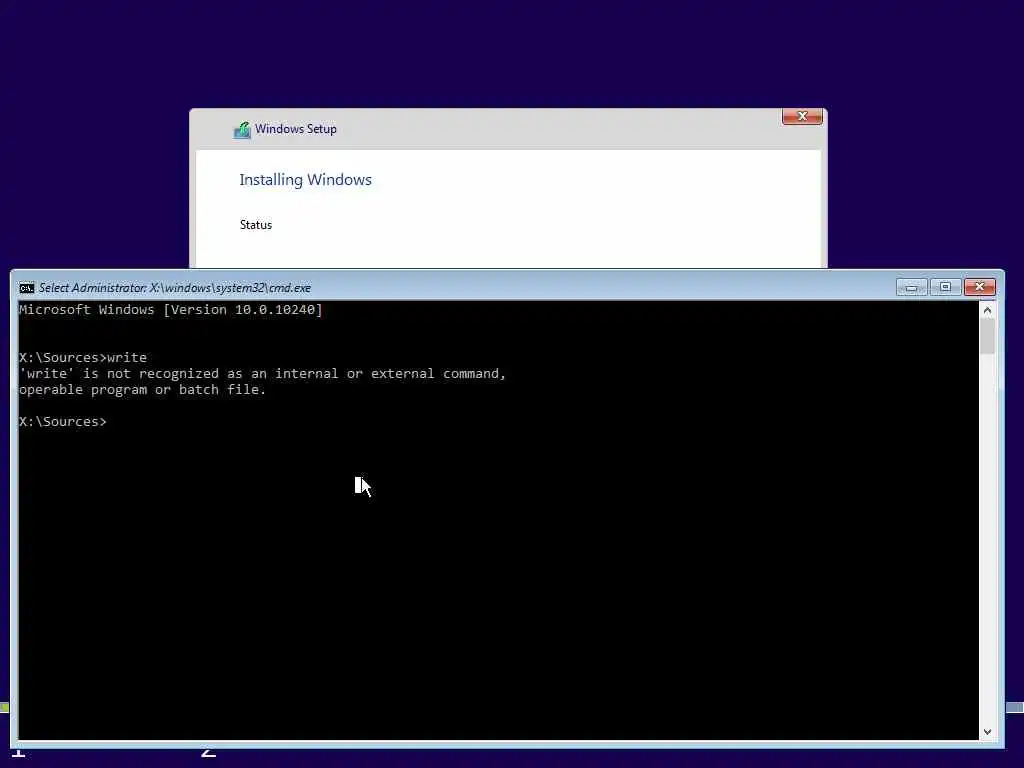
Task: Click the 'operable program or batch file.' line
Action: 142,390
